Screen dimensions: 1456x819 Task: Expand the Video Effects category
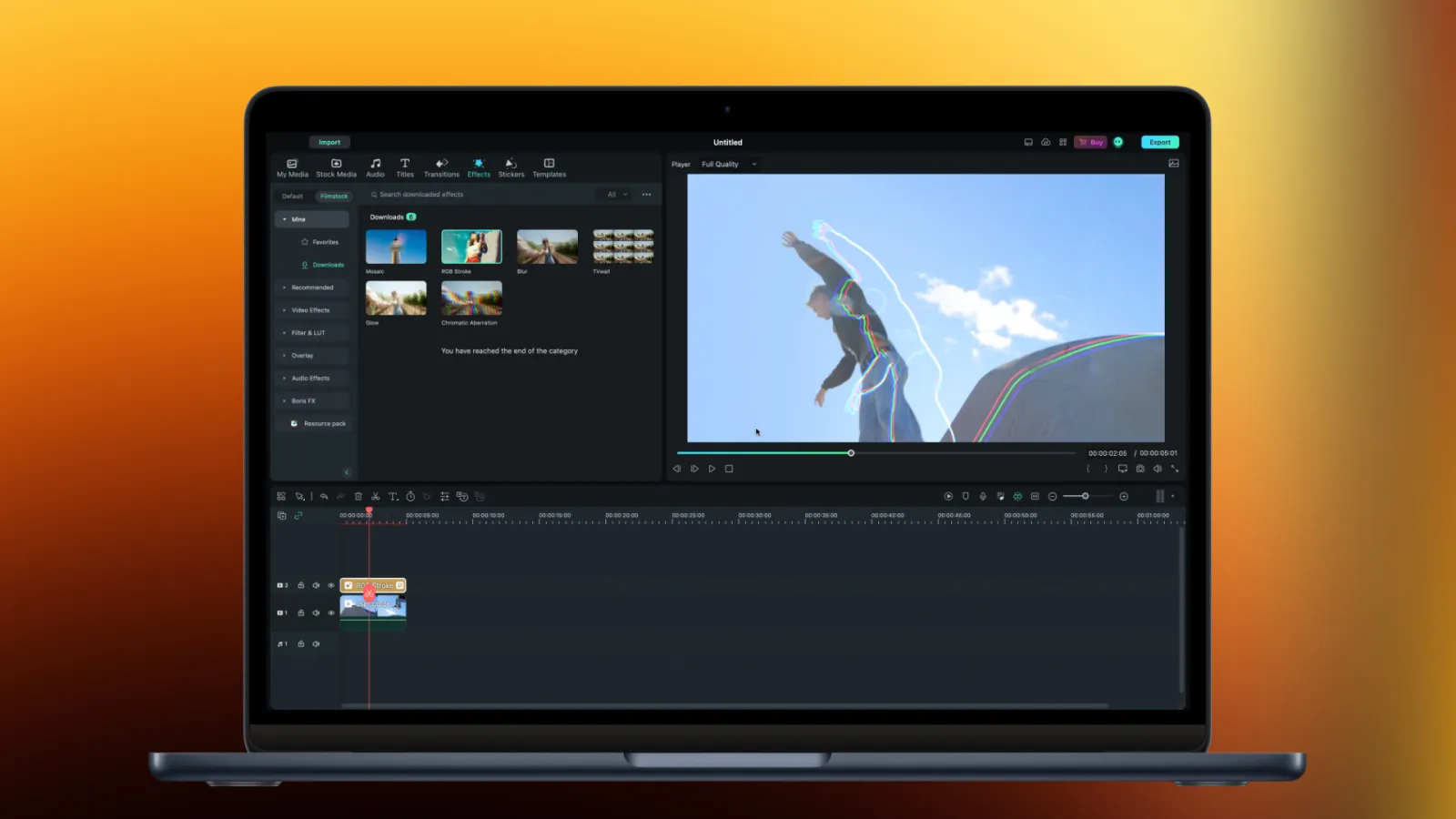[x=310, y=310]
